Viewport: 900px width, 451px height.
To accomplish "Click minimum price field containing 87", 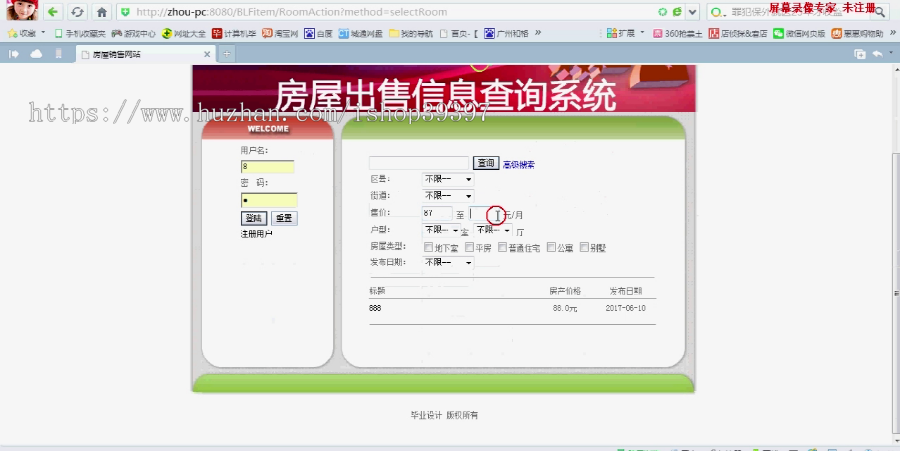I will click(437, 213).
